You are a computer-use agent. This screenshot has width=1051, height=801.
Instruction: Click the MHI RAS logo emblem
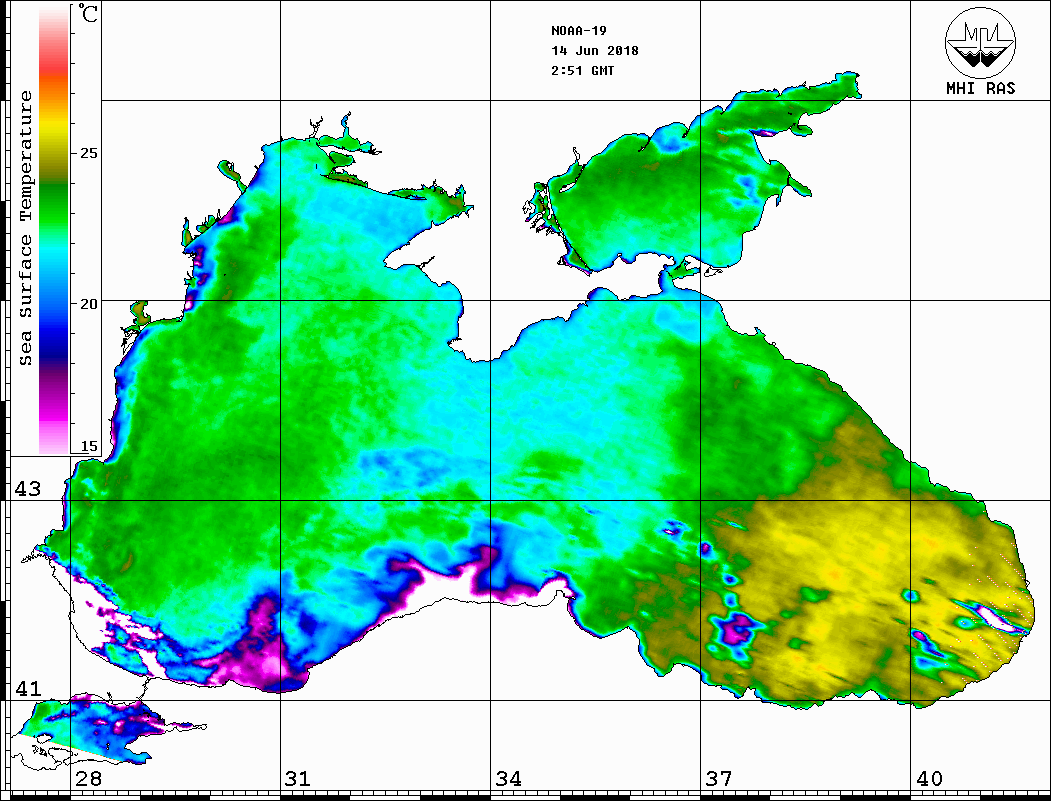(x=981, y=42)
